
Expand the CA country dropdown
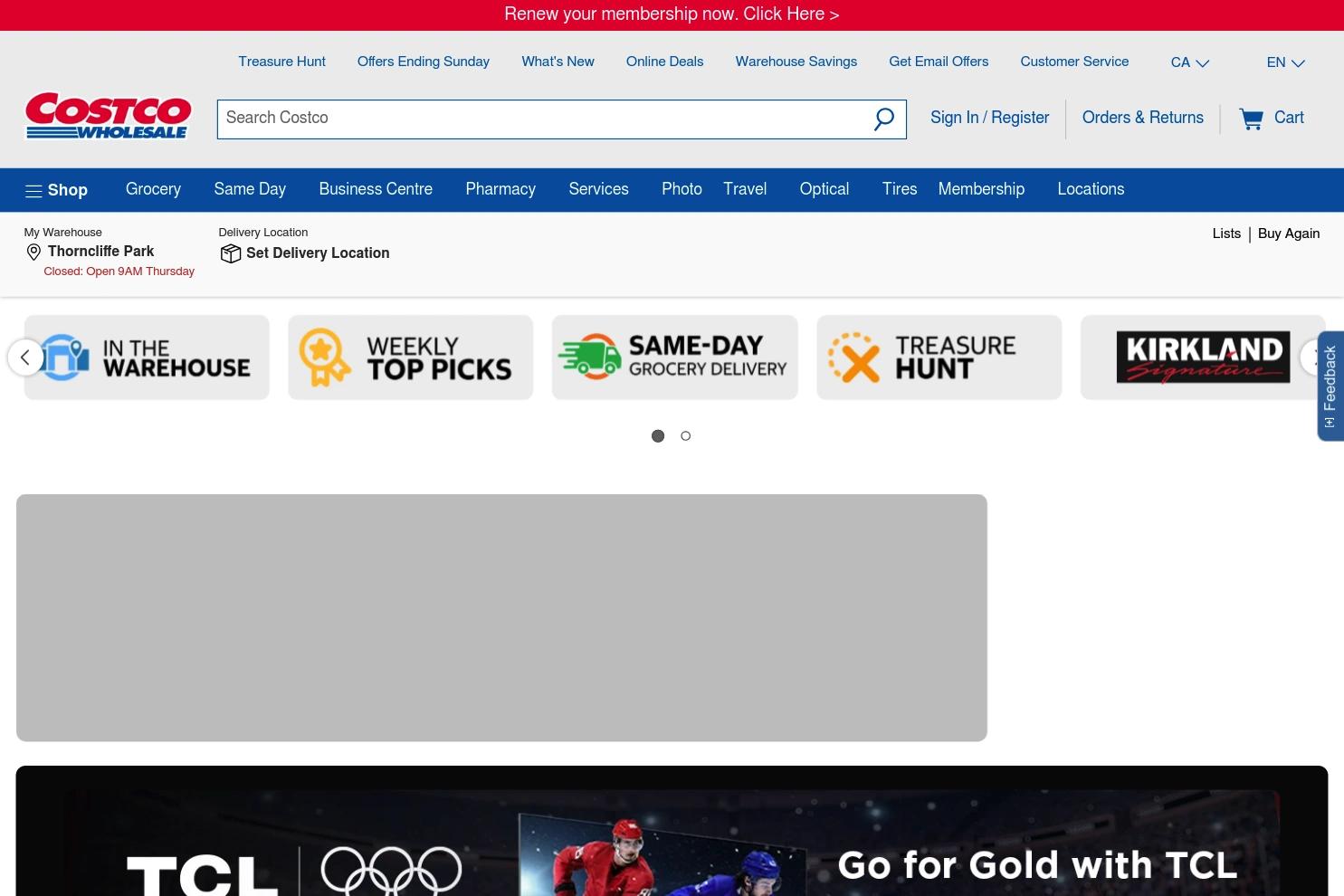point(1190,62)
